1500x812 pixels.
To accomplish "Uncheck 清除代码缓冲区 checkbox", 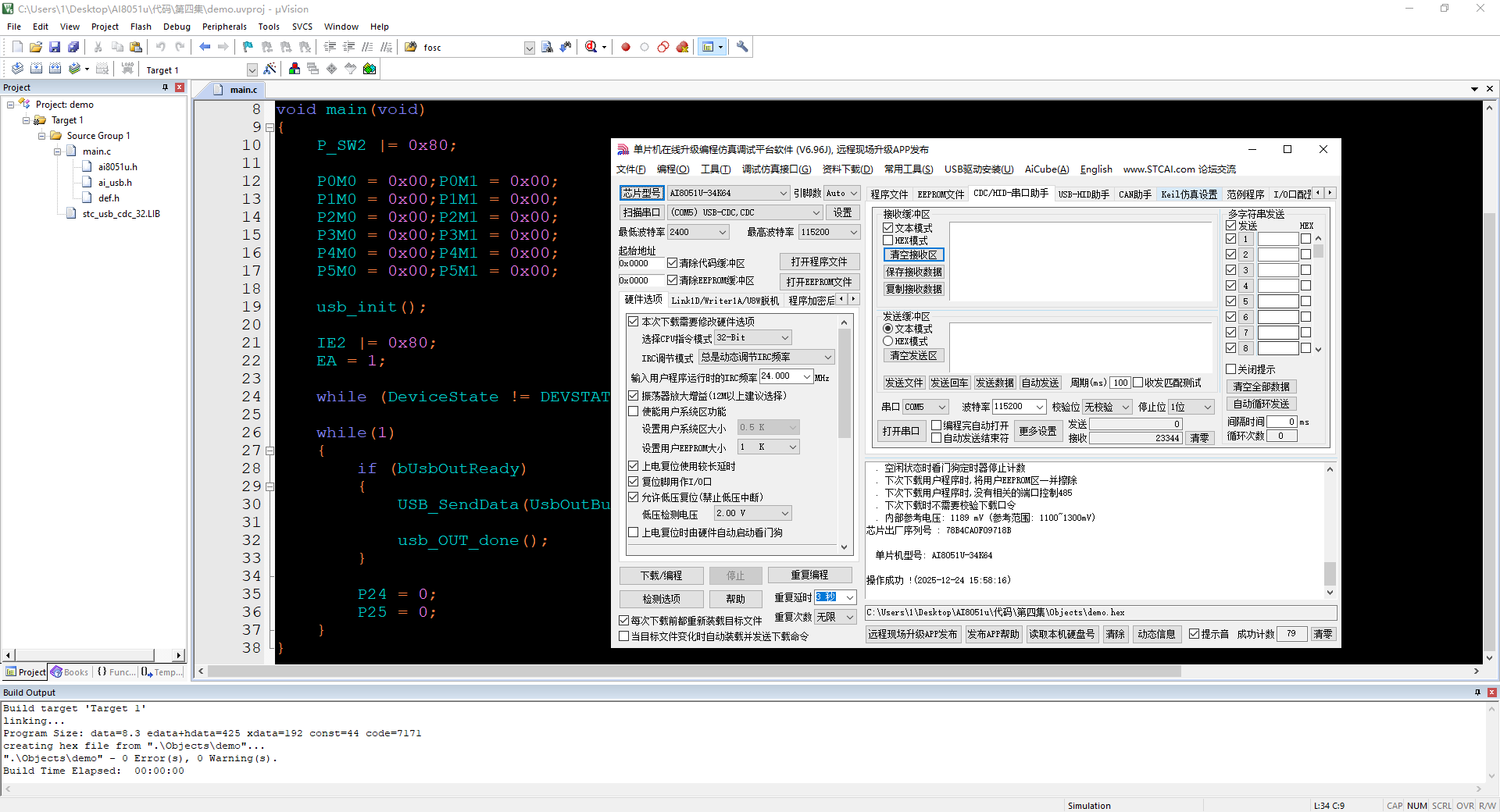I will (672, 263).
